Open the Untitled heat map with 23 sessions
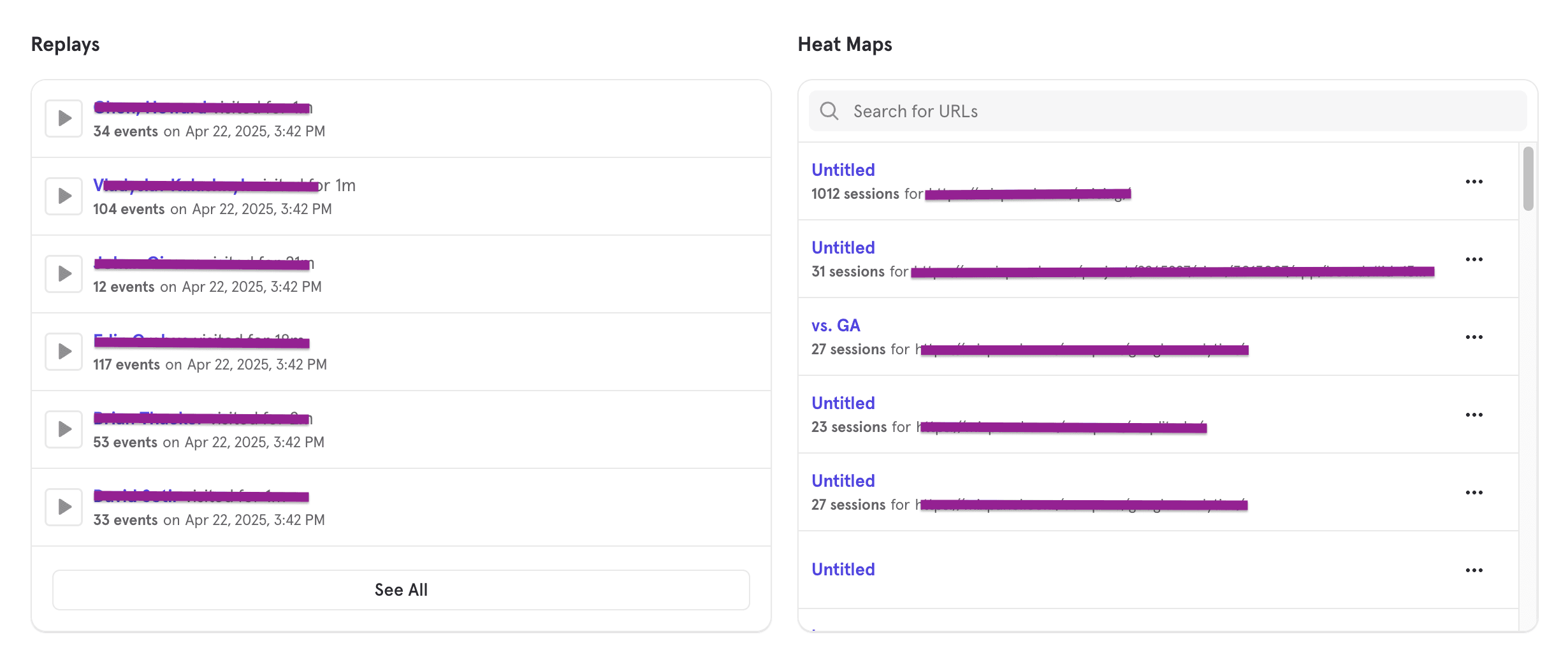 tap(843, 403)
